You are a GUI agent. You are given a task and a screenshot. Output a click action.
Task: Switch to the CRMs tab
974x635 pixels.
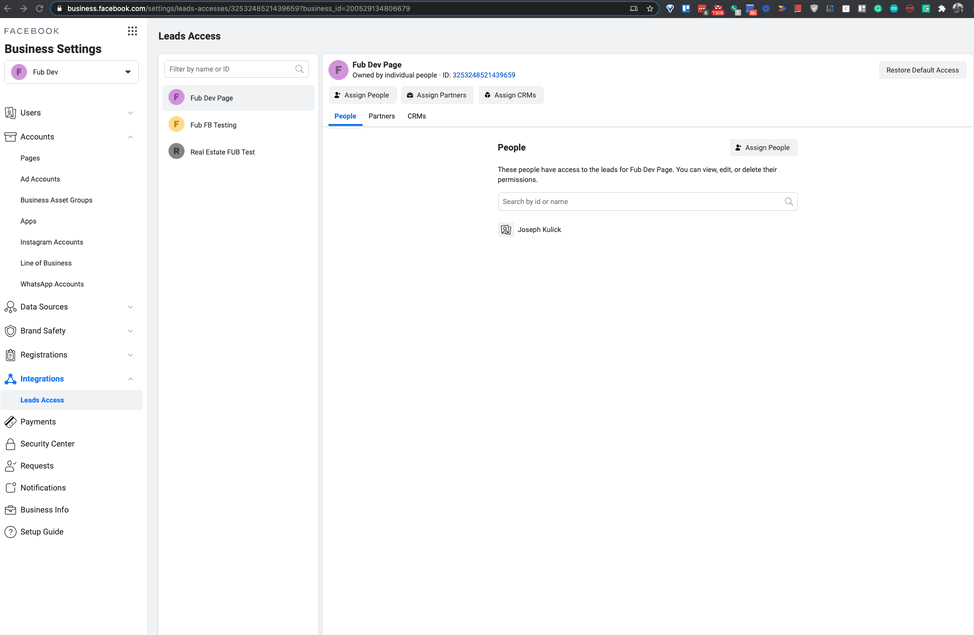416,116
